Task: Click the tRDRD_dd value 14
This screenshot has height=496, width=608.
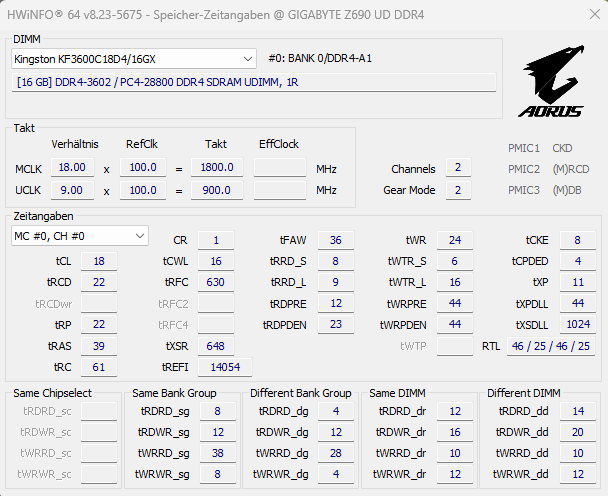Action: [x=578, y=411]
